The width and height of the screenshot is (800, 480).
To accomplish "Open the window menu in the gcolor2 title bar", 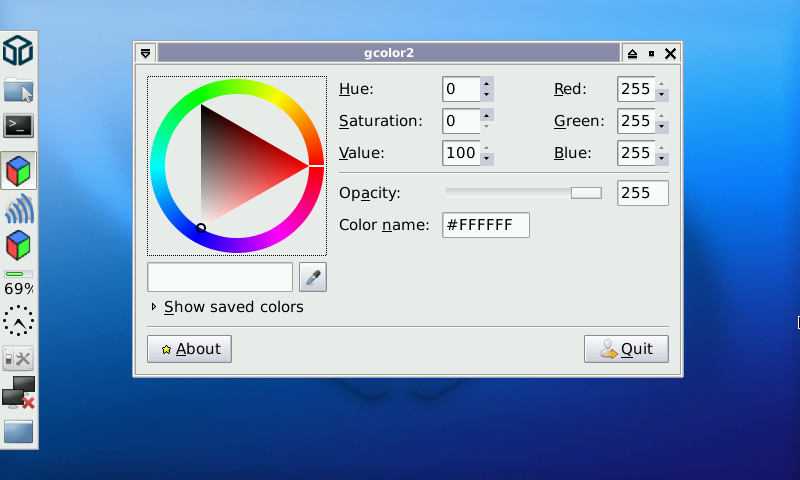I will [145, 53].
